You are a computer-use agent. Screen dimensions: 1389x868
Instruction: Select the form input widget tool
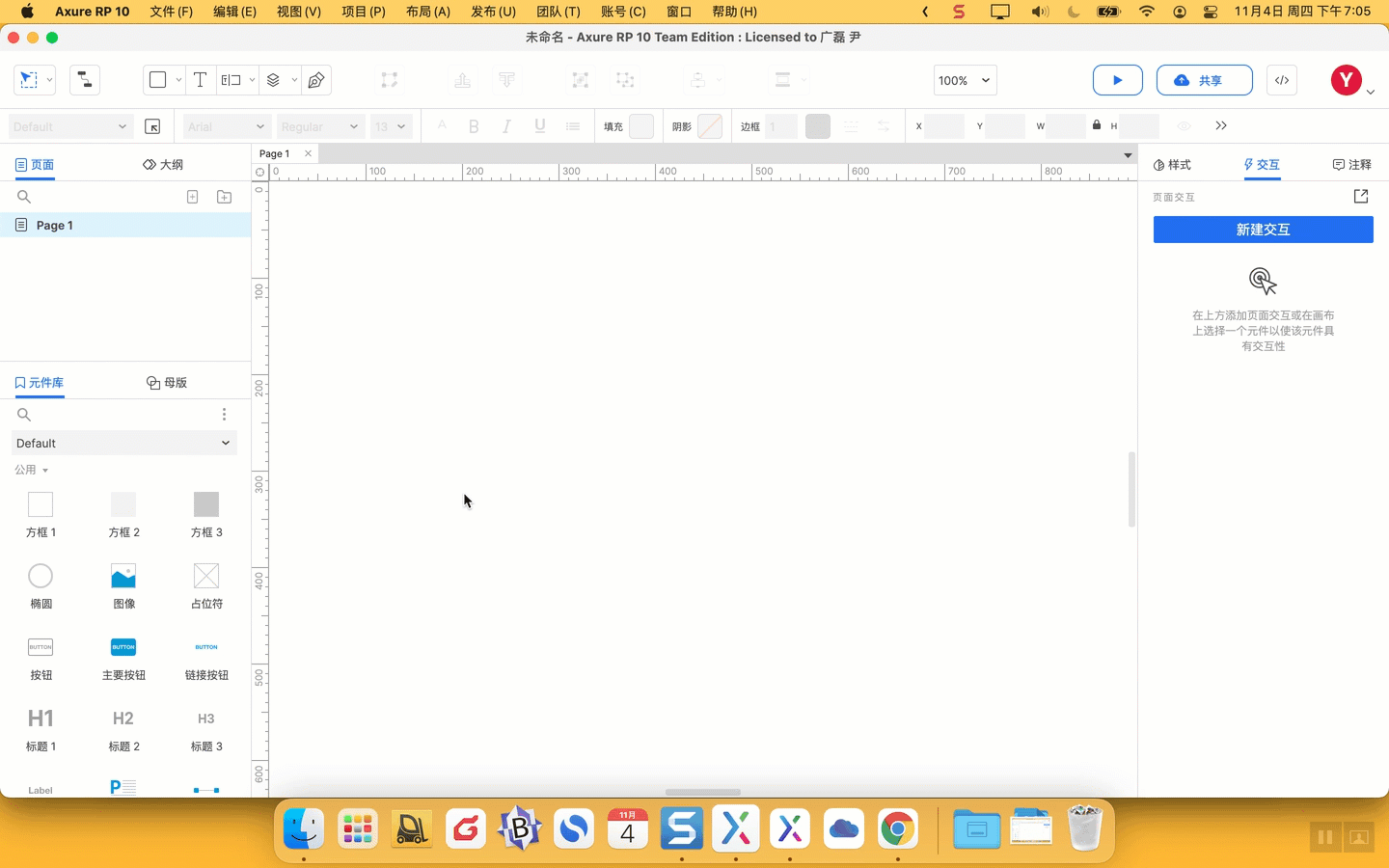click(x=231, y=80)
